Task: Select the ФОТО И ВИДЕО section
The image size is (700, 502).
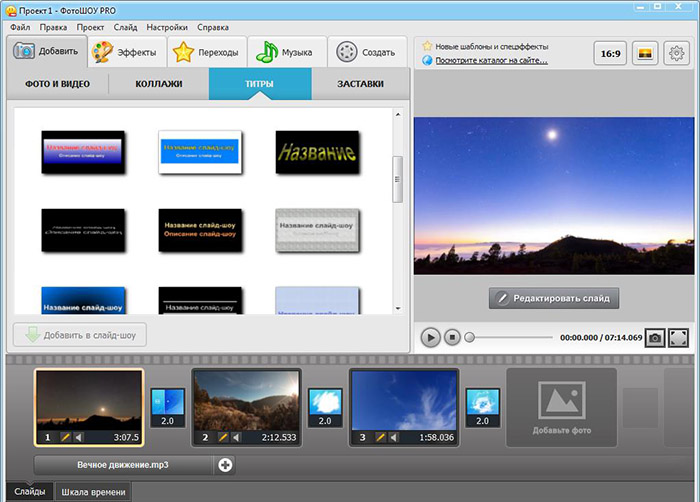Action: tap(58, 84)
